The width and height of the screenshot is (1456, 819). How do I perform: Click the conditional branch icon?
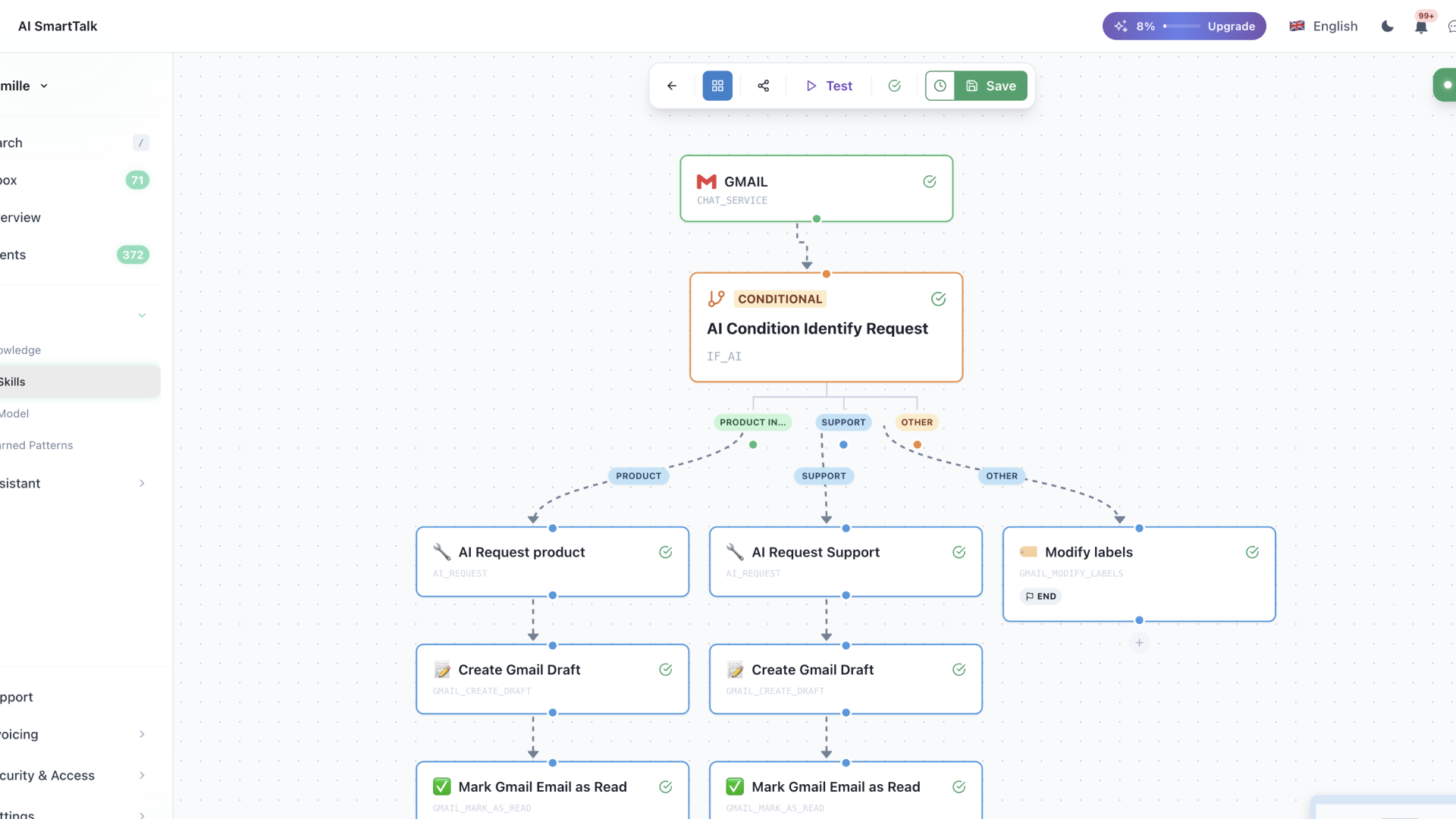coord(717,299)
